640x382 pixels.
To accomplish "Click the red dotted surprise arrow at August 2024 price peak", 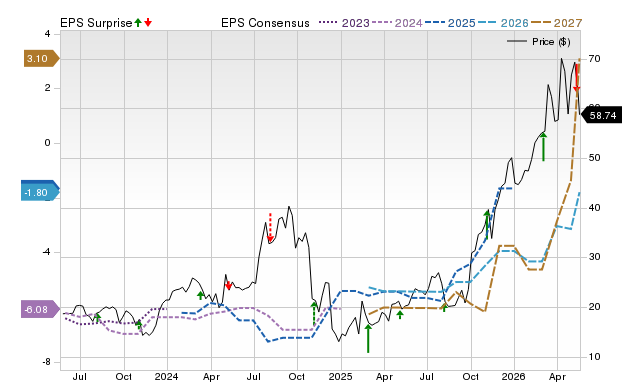I will (270, 227).
